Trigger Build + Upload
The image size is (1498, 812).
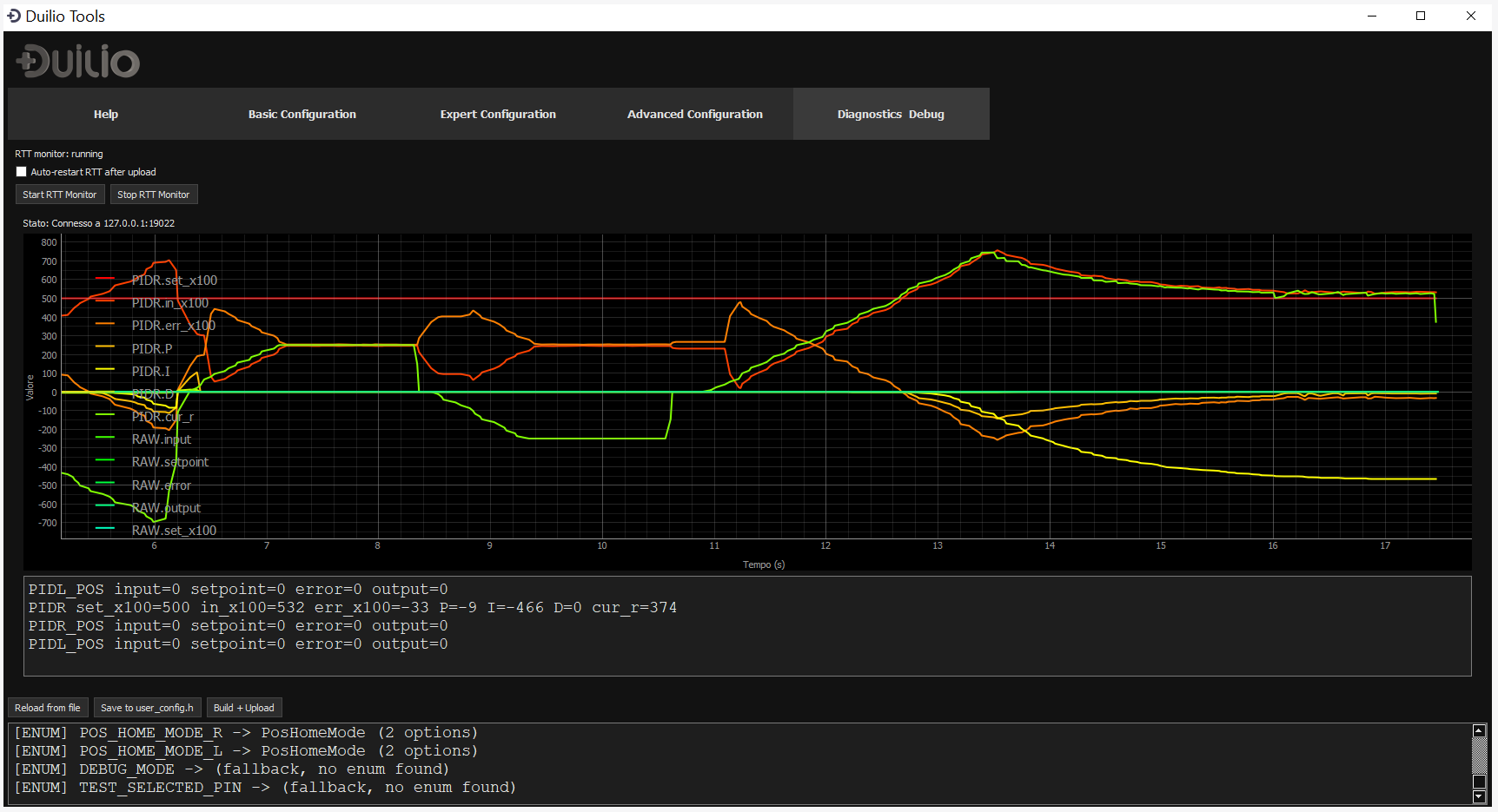pyautogui.click(x=243, y=707)
